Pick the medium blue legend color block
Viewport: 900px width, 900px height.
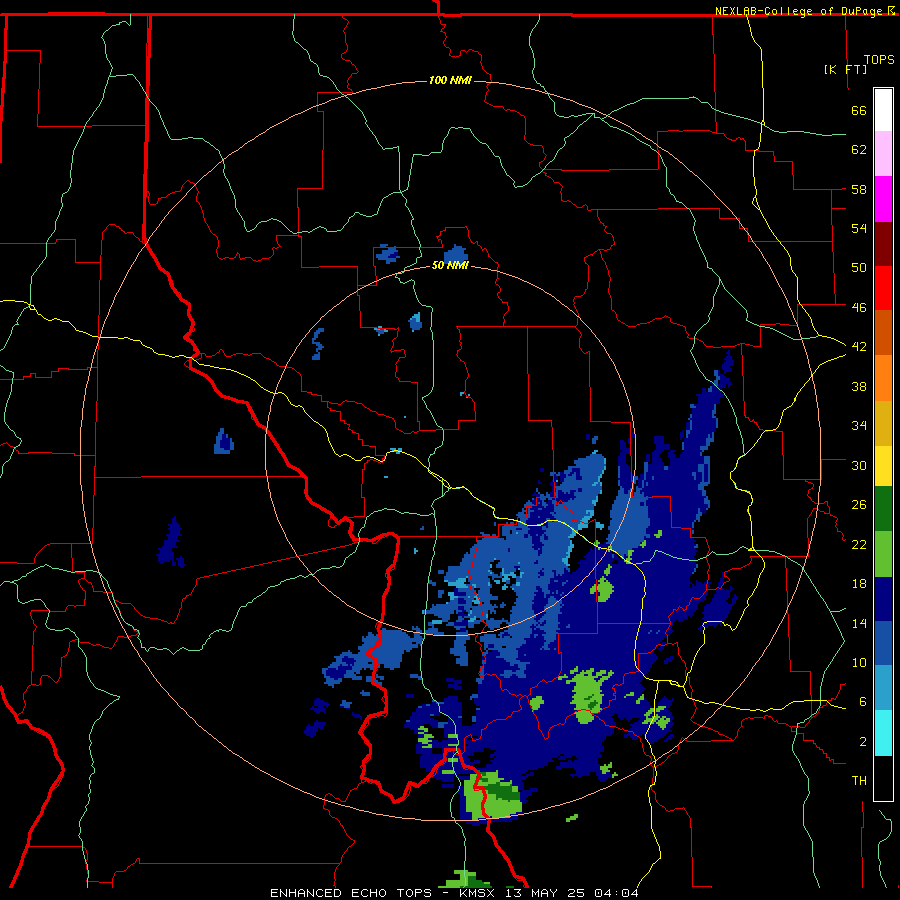[x=883, y=643]
